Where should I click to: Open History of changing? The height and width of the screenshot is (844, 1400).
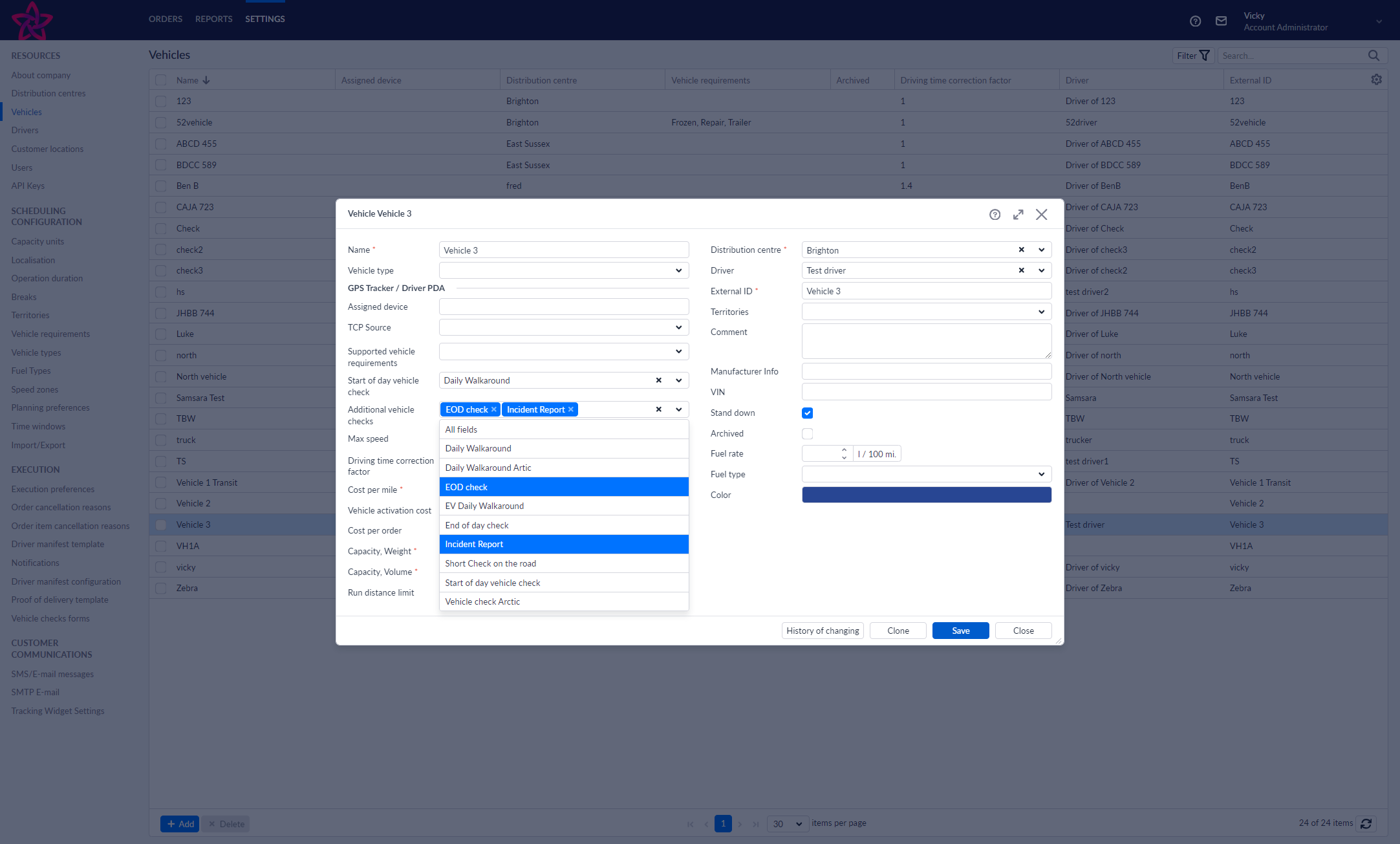[x=823, y=631]
